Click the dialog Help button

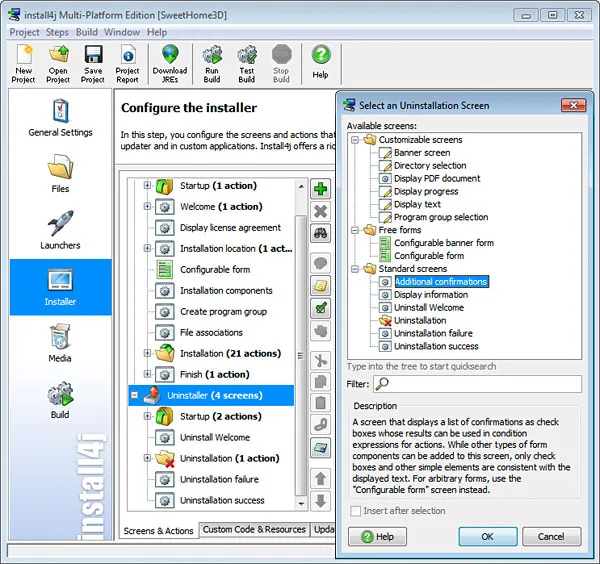(x=377, y=536)
